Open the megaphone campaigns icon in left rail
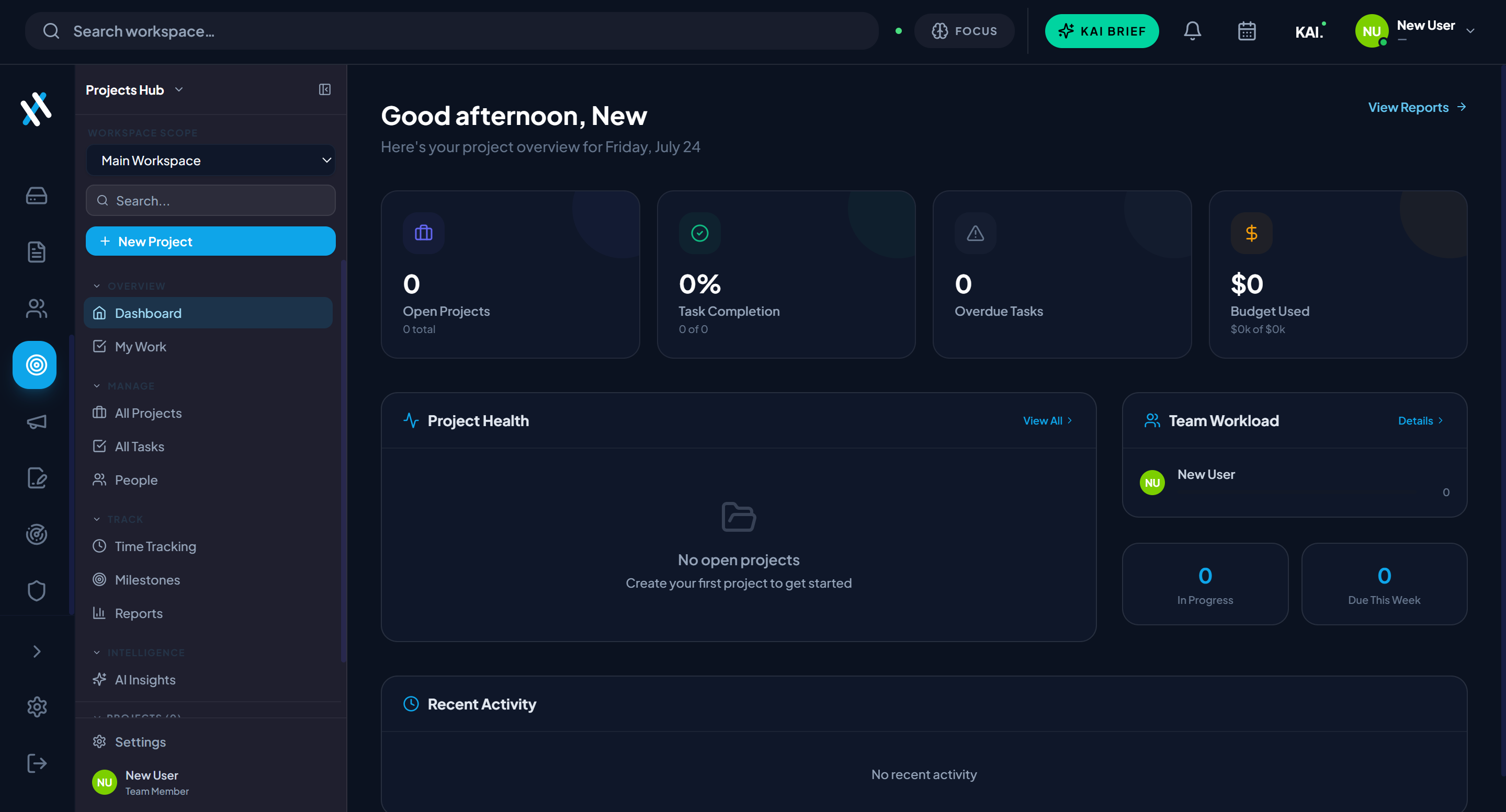Image resolution: width=1506 pixels, height=812 pixels. click(x=36, y=422)
